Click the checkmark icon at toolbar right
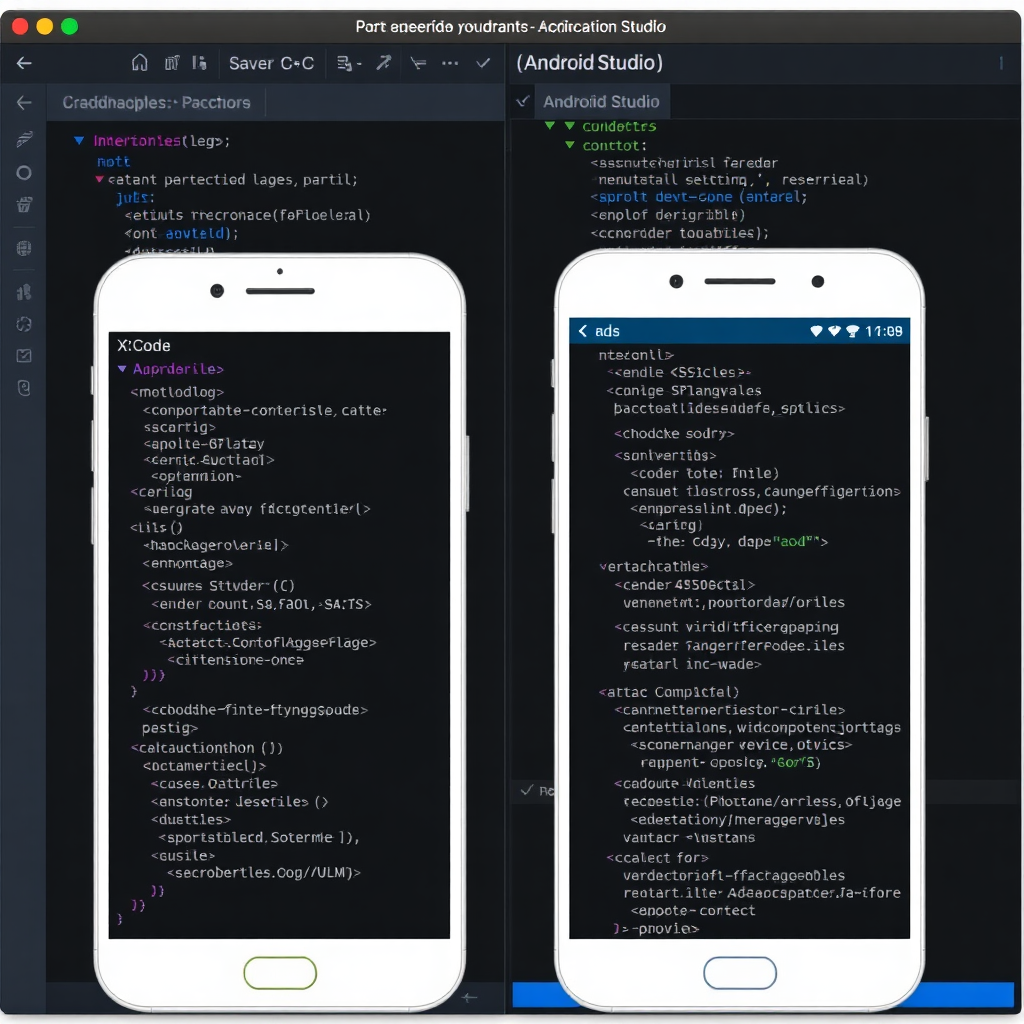1024x1024 pixels. click(483, 63)
